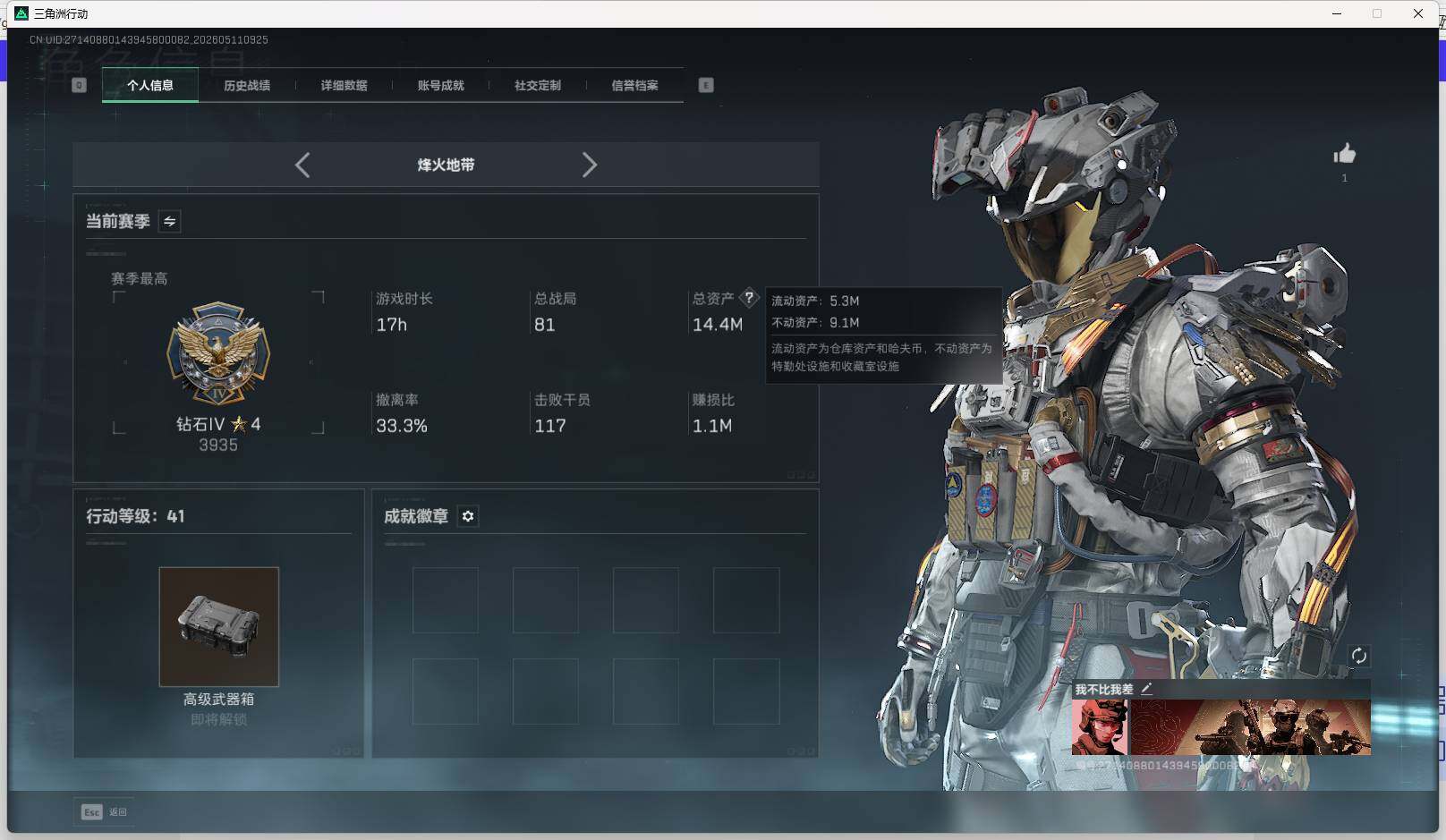Click the 总资产 question mark help icon
This screenshot has height=840, width=1446.
coord(749,298)
